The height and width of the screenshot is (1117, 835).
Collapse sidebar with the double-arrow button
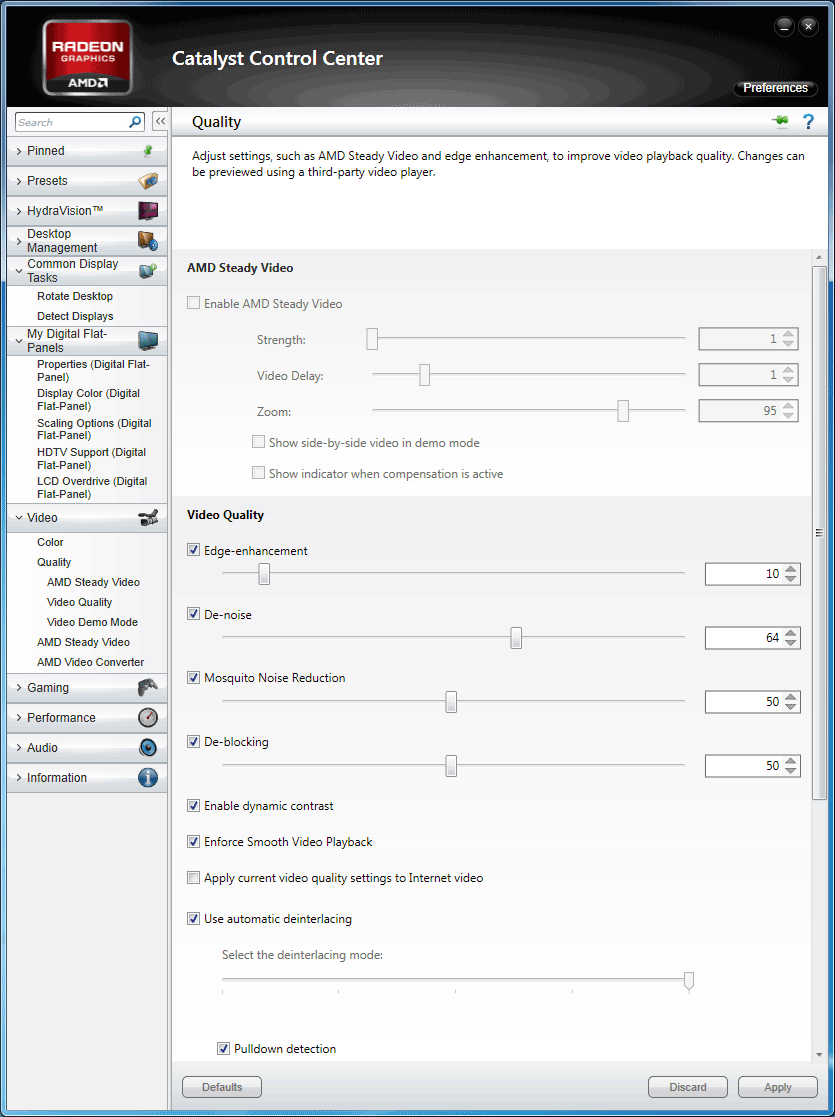[x=160, y=122]
